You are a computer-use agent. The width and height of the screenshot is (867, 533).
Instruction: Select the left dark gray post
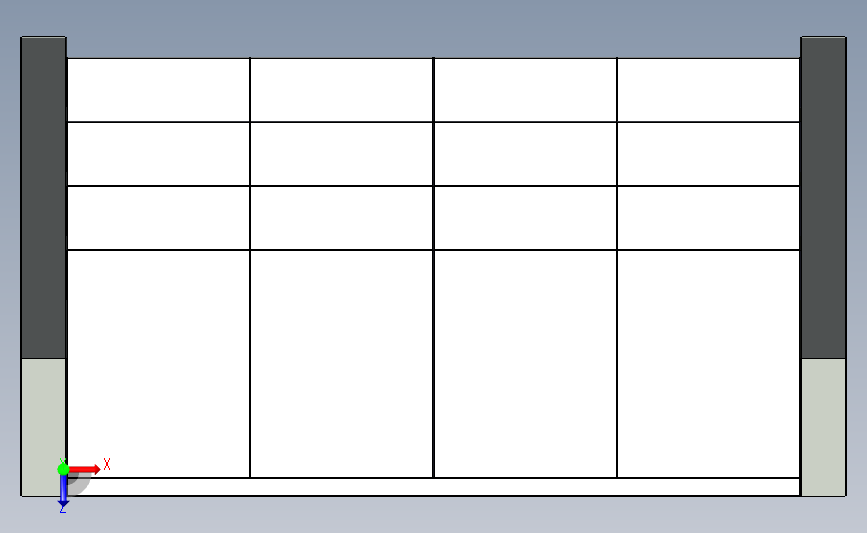(43, 197)
